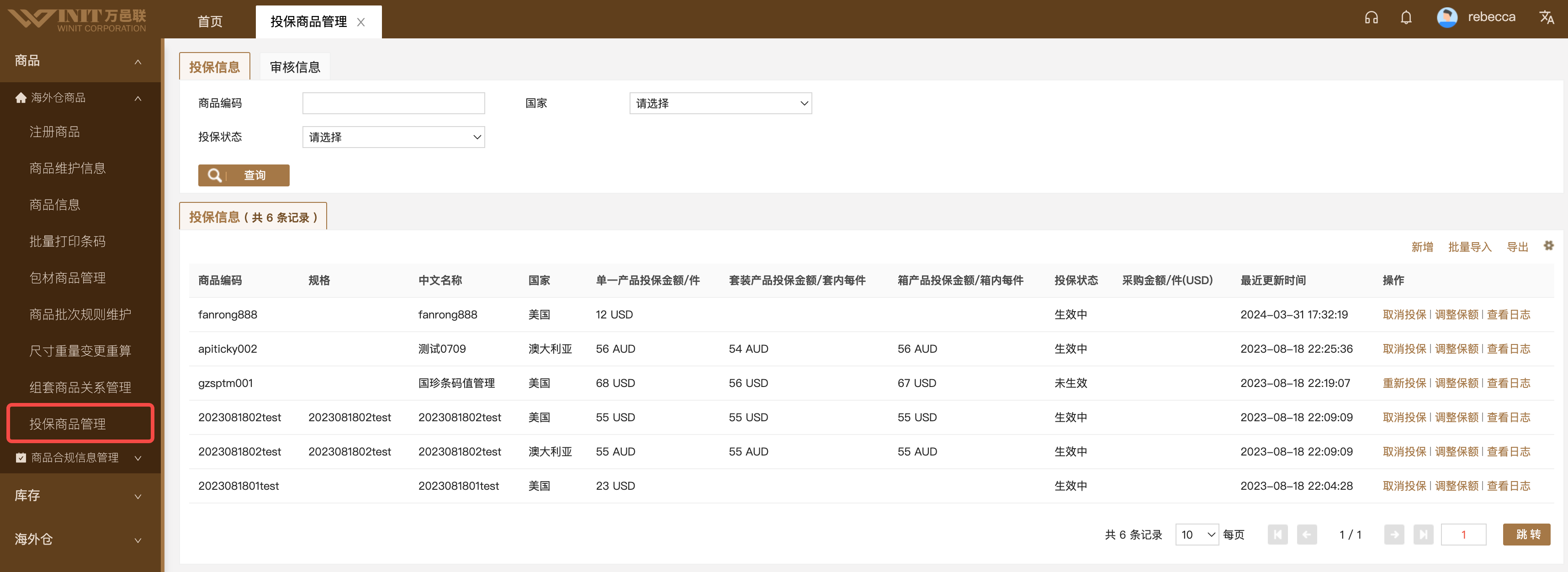Click the page number jump input

click(1463, 535)
